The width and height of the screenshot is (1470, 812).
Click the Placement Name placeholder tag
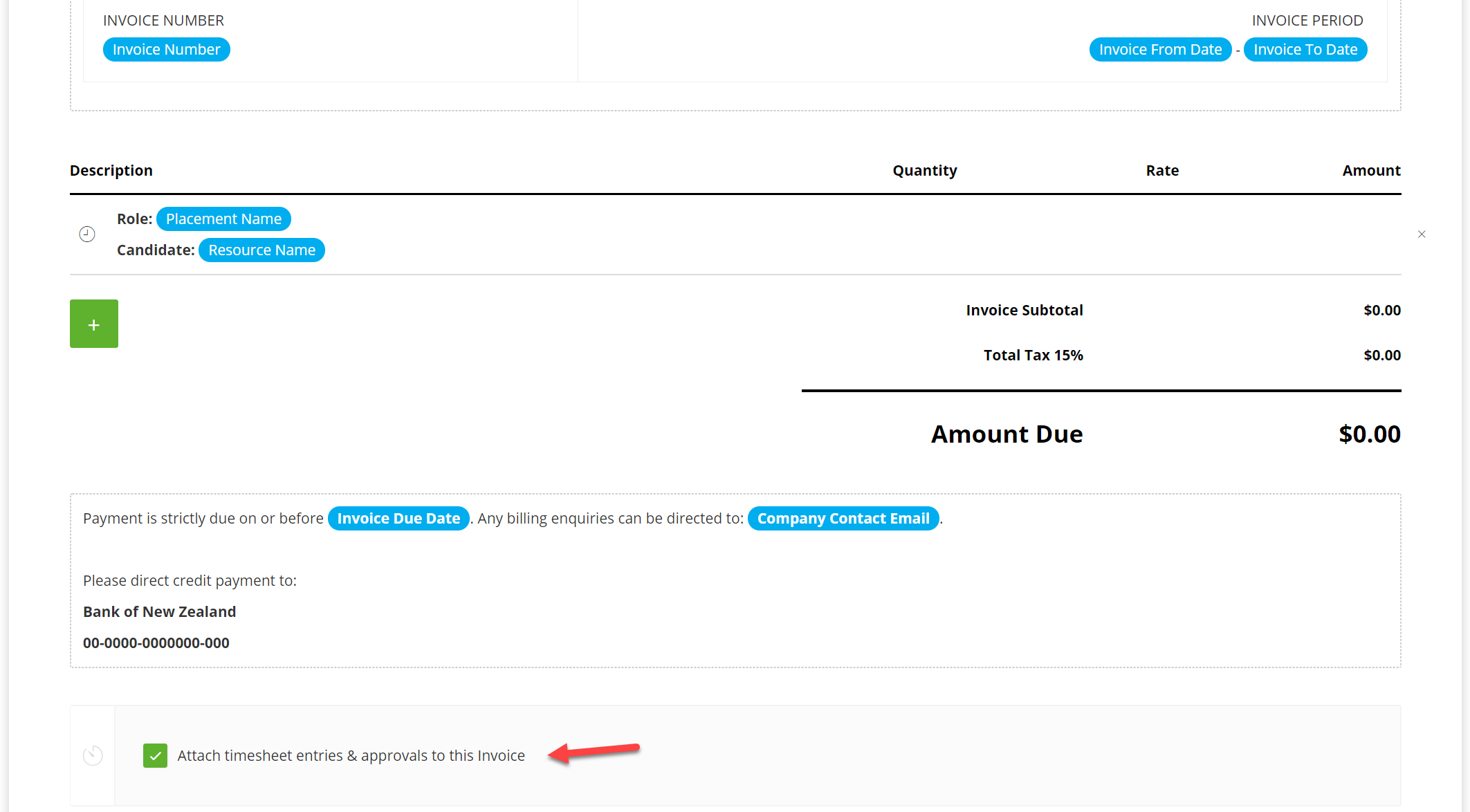point(223,219)
